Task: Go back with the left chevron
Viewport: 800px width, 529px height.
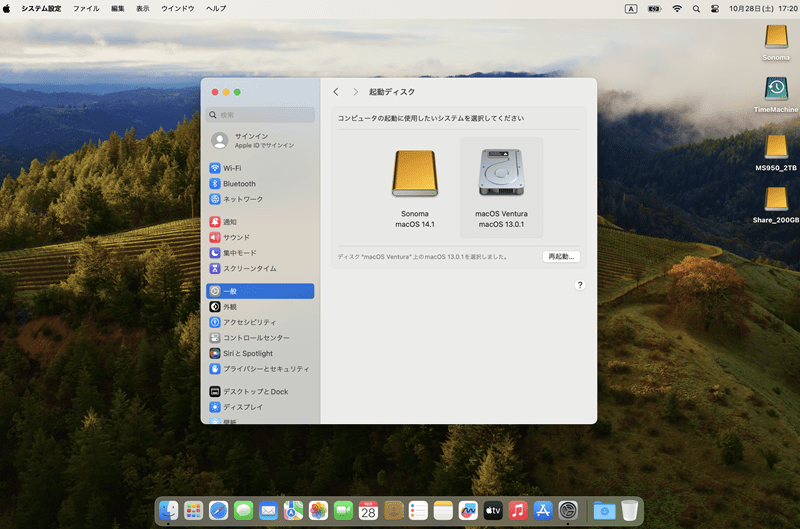Action: [x=336, y=92]
